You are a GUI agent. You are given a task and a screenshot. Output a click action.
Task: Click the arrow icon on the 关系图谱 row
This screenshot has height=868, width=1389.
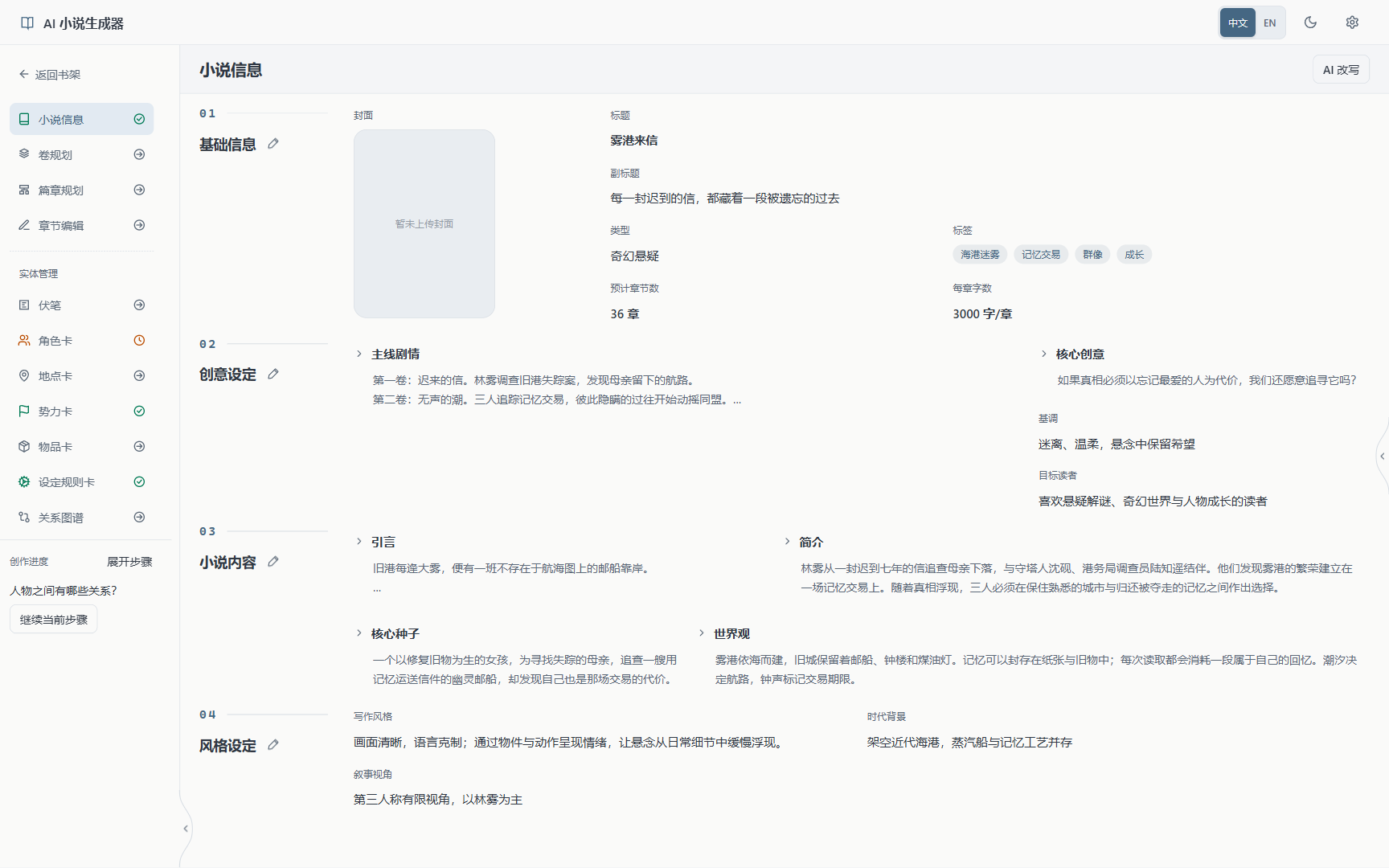pos(139,518)
